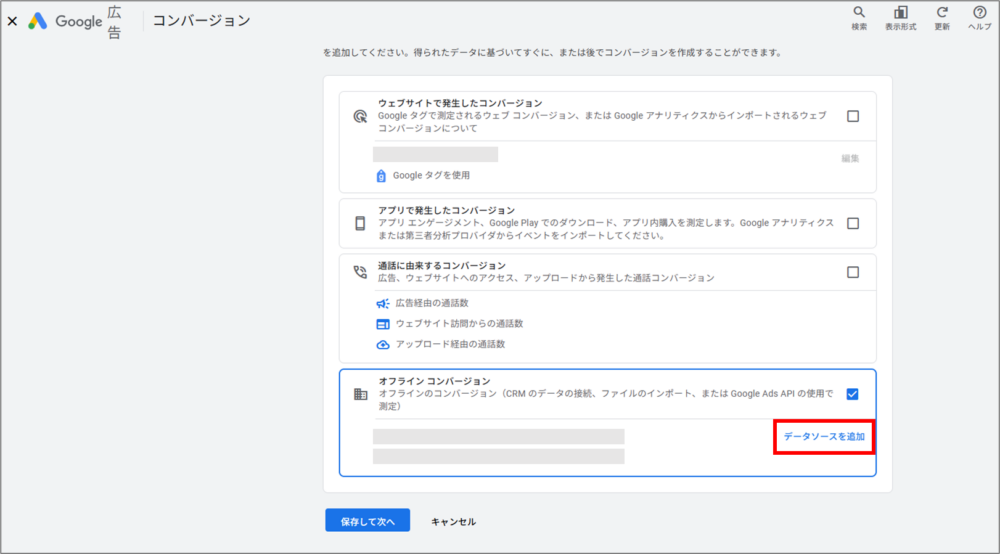Image resolution: width=1000 pixels, height=554 pixels.
Task: Click the Google Ads logo
Action: [38, 21]
